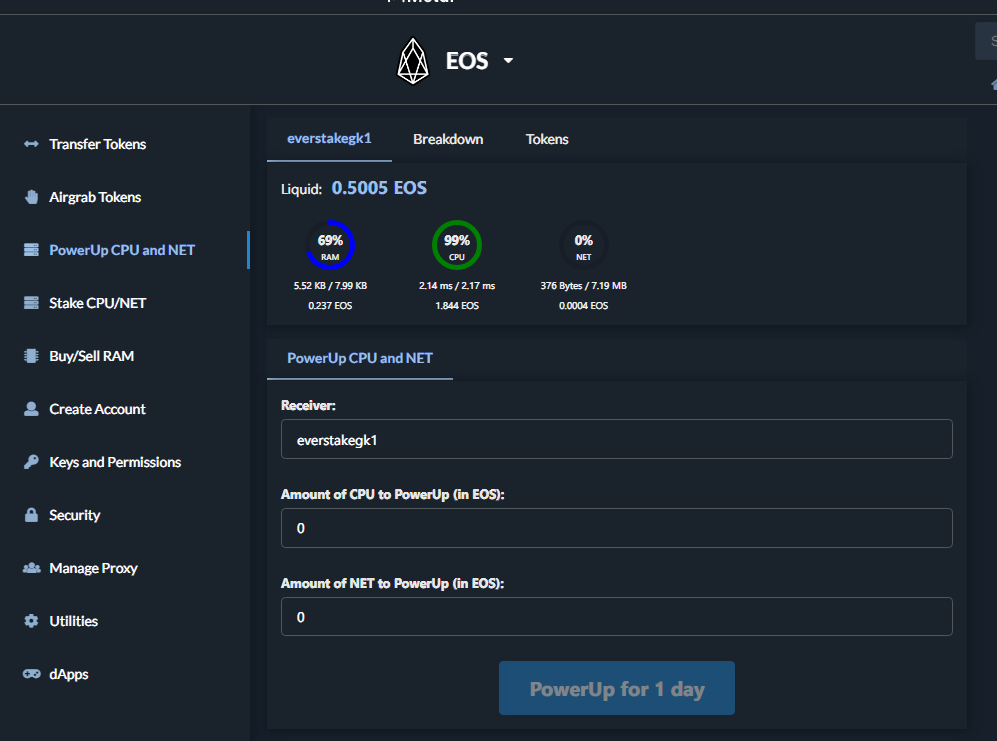This screenshot has width=997, height=741.
Task: Open dApps section
Action: [69, 674]
